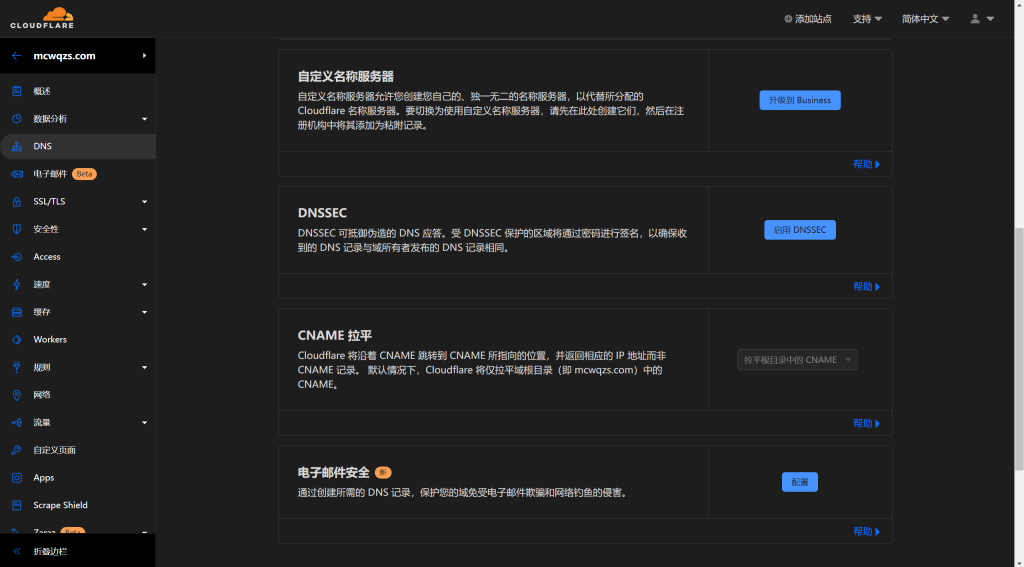Click the 配置 button for email security

pos(800,482)
